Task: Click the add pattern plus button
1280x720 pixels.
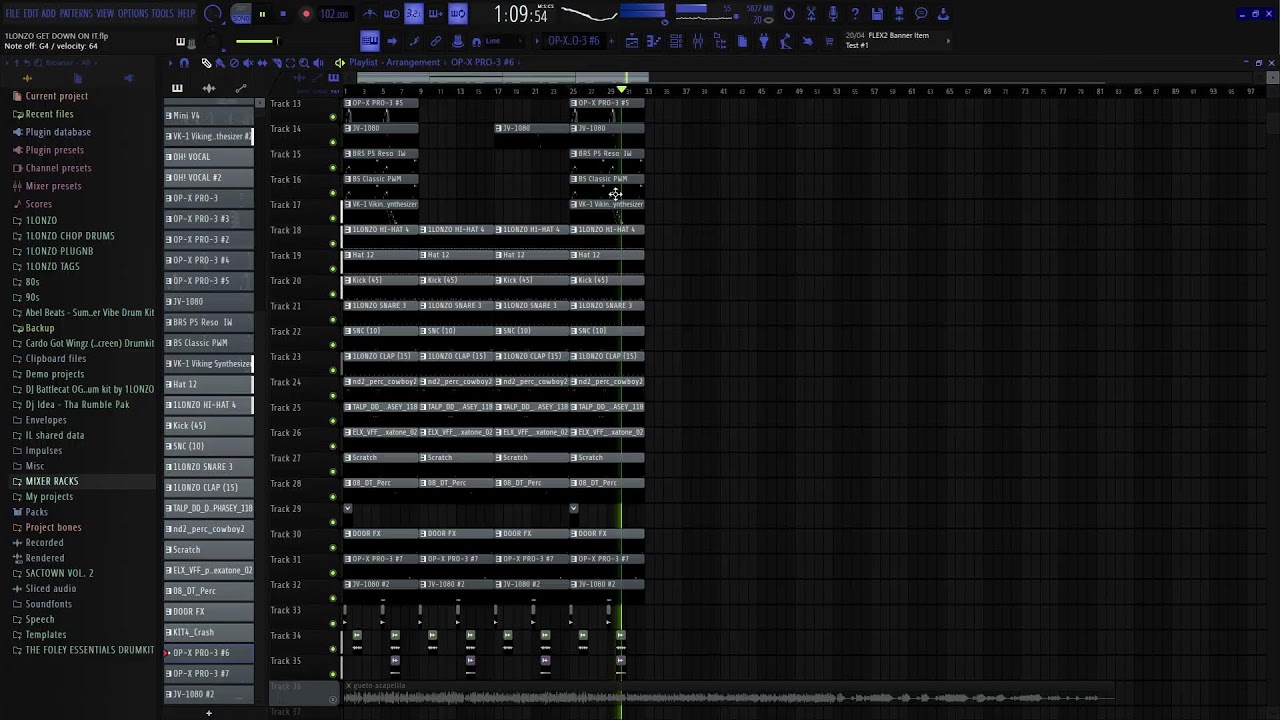Action: click(208, 713)
